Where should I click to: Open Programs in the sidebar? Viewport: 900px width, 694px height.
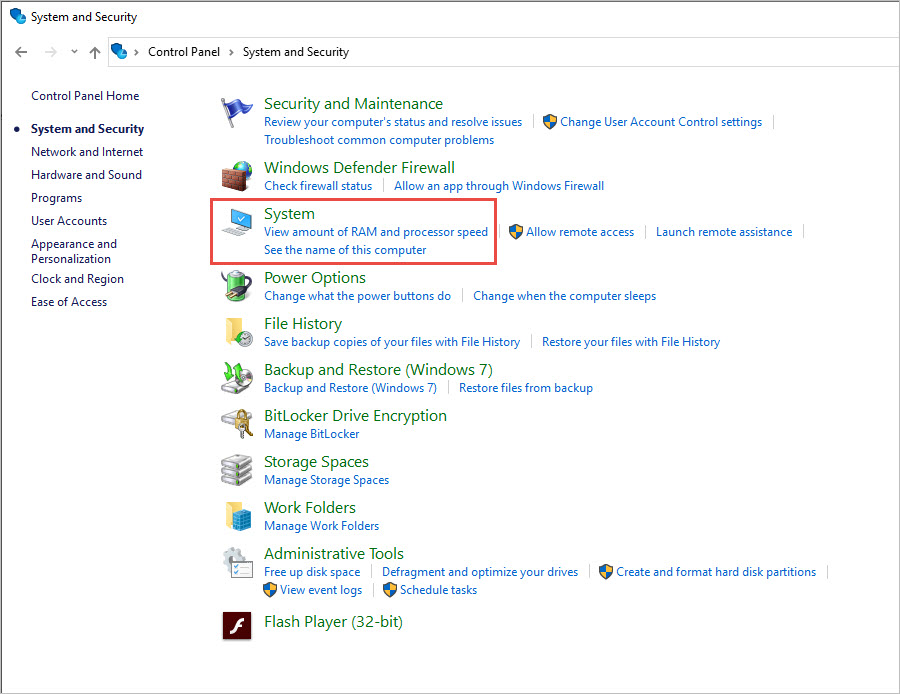[x=56, y=198]
